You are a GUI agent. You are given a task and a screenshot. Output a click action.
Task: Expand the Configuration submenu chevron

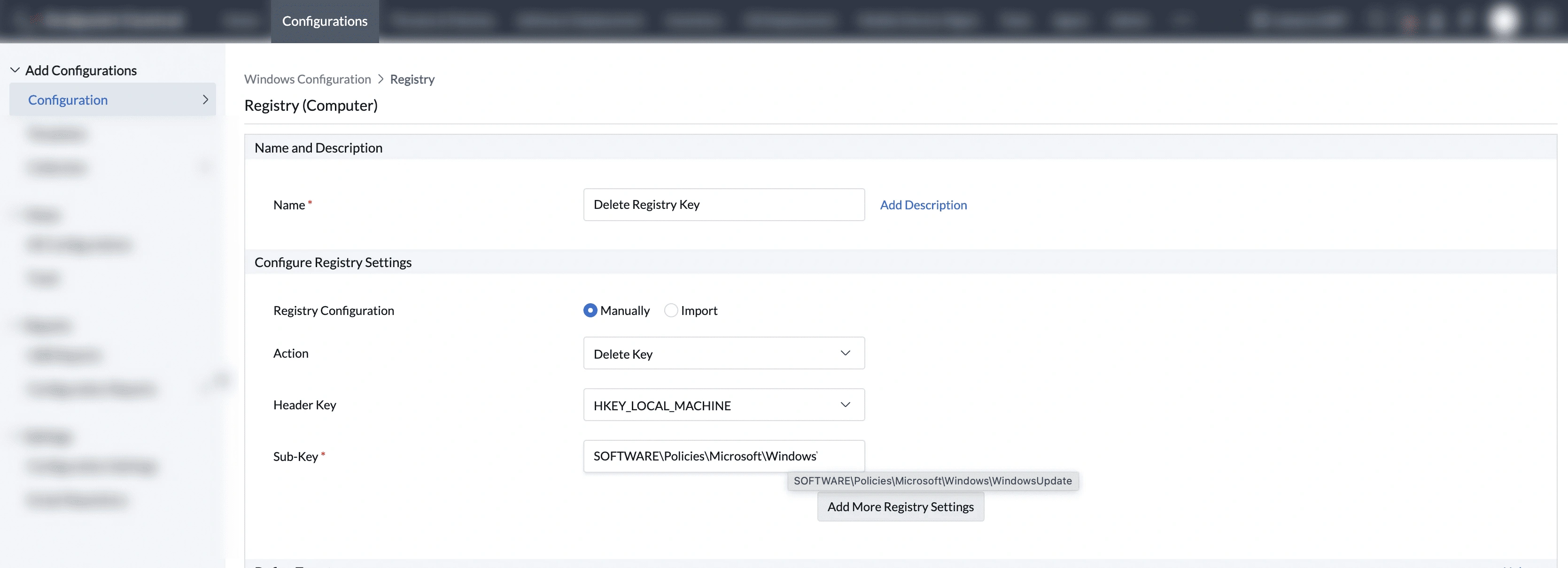(205, 100)
